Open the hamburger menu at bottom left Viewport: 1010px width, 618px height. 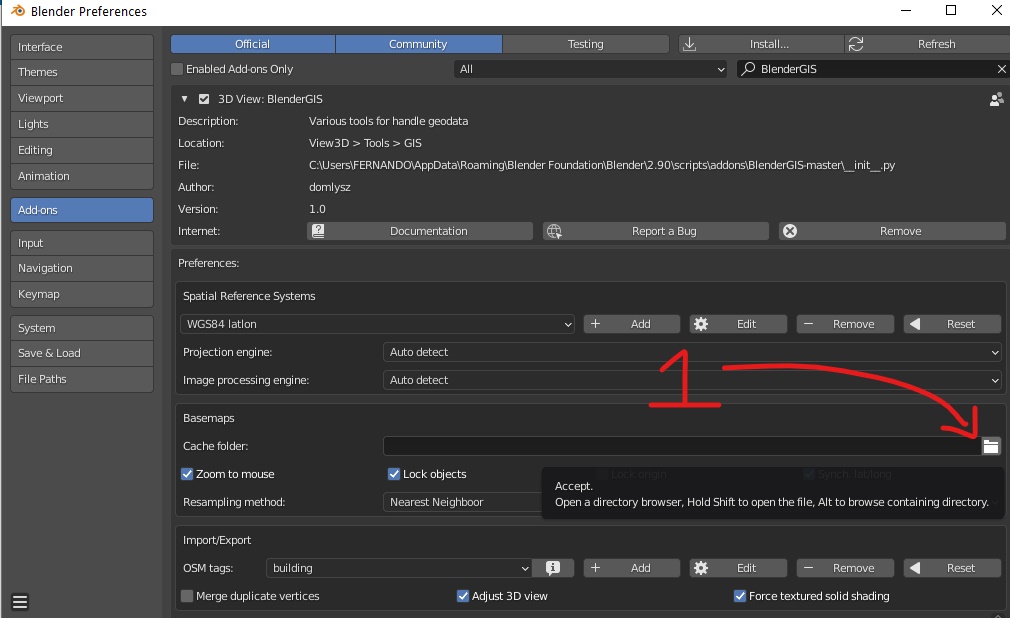point(20,602)
